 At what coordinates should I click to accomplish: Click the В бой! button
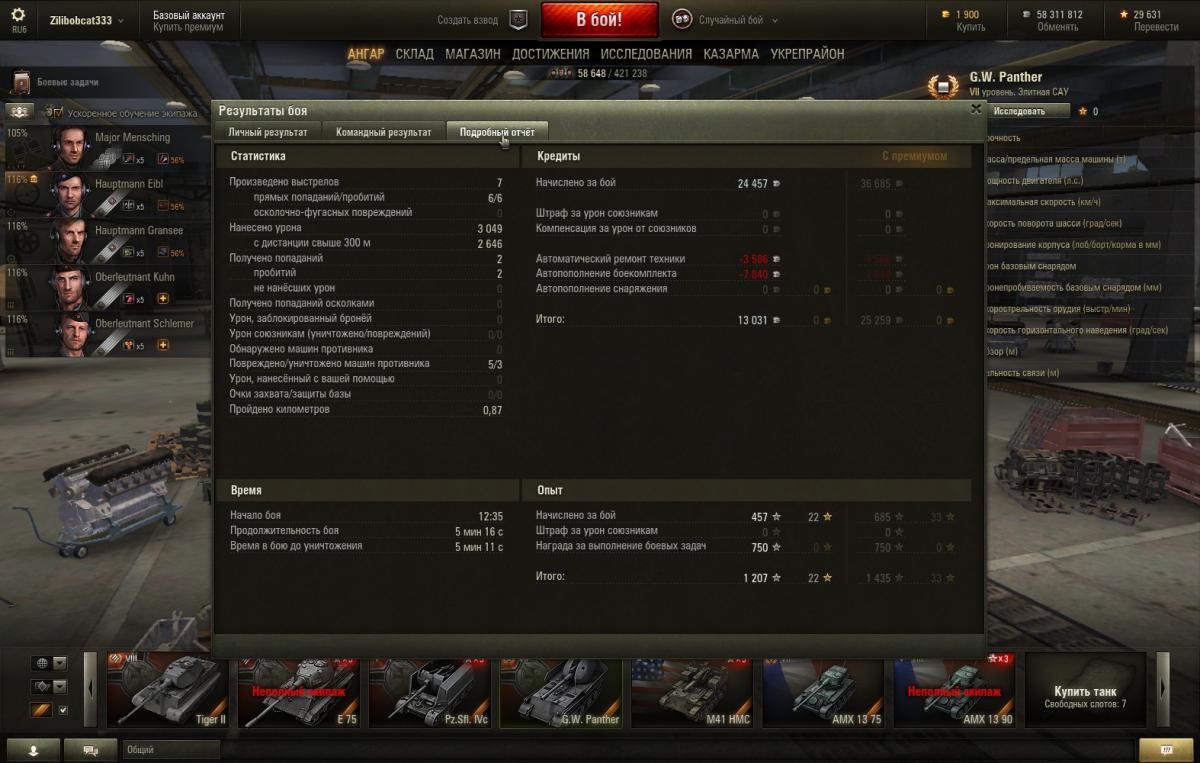600,20
